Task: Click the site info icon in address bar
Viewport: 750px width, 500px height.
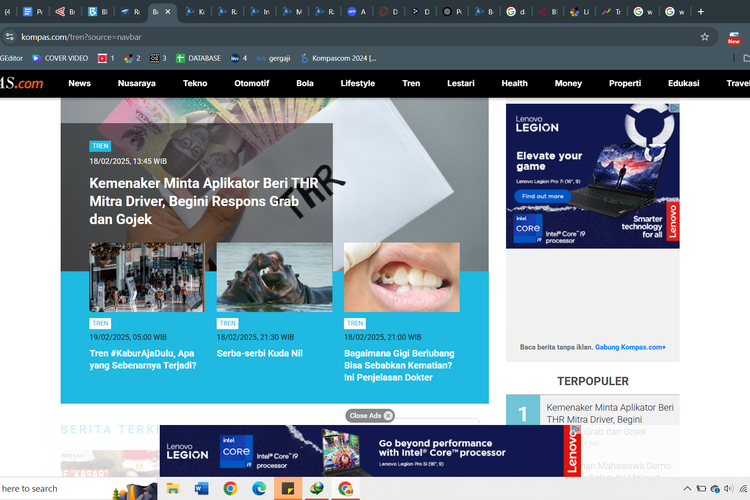Action: (x=10, y=37)
